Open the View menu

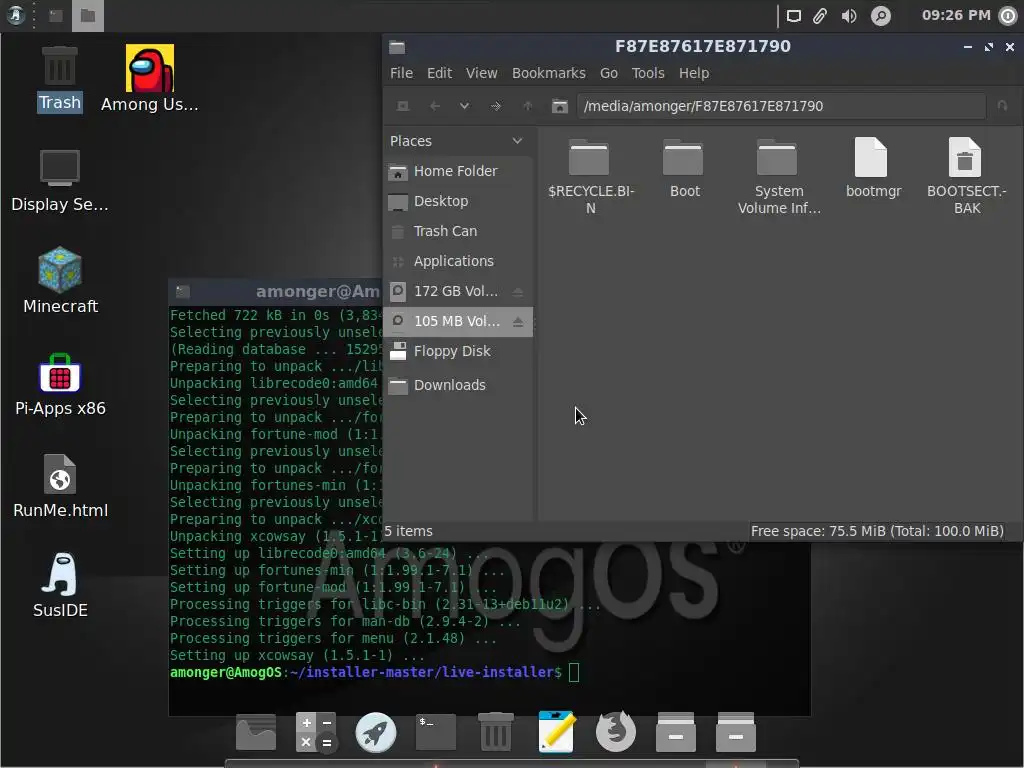[x=481, y=73]
